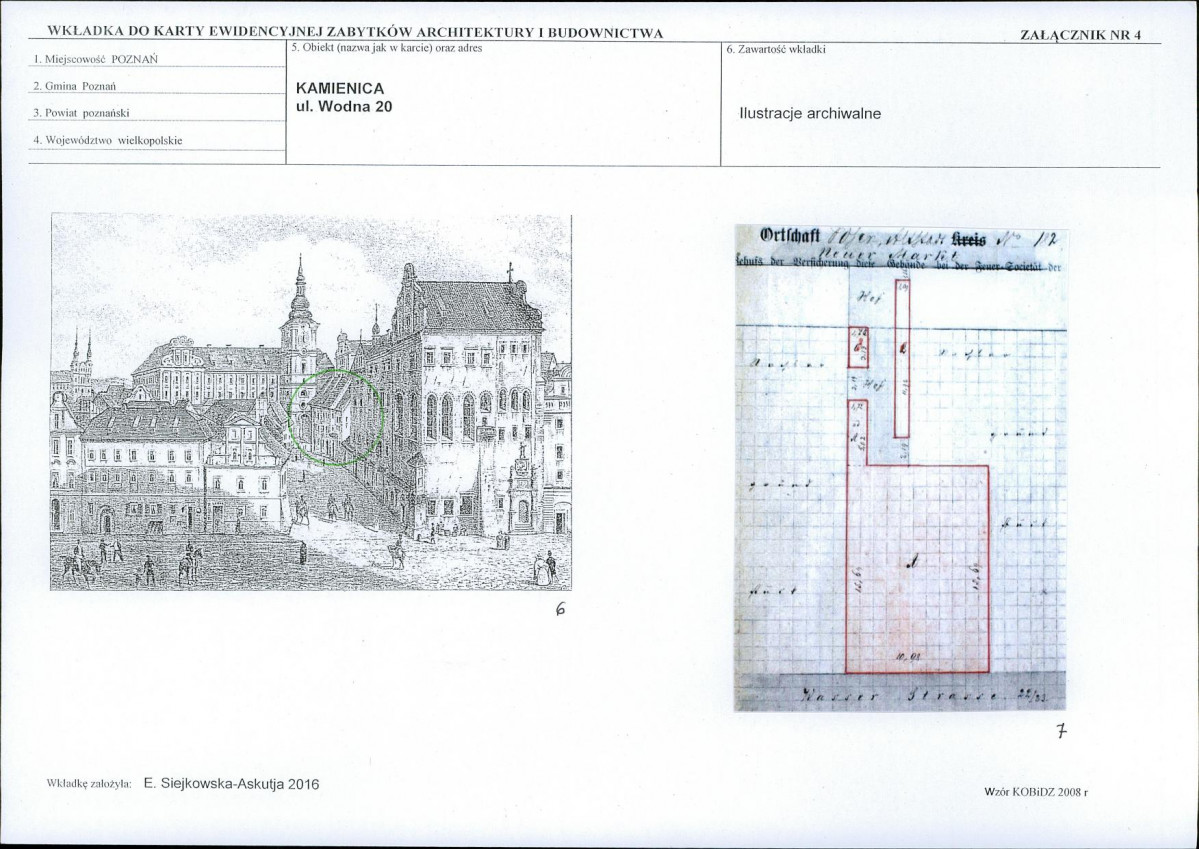Image resolution: width=1199 pixels, height=849 pixels.
Task: Click the 'Ortschaft' heading on the plan
Action: tap(791, 236)
